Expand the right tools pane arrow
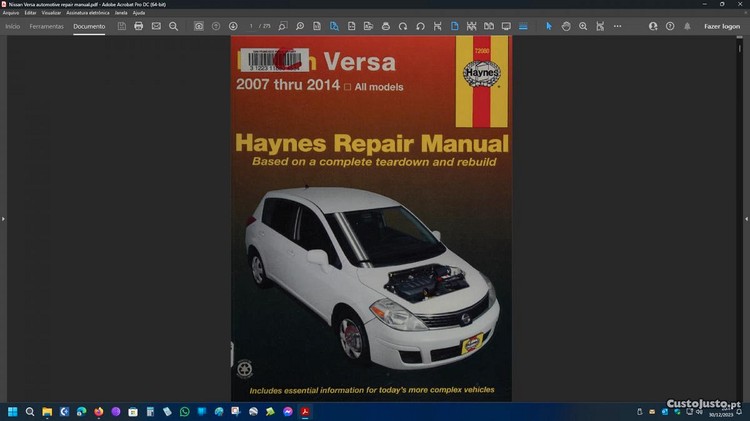 [x=746, y=218]
